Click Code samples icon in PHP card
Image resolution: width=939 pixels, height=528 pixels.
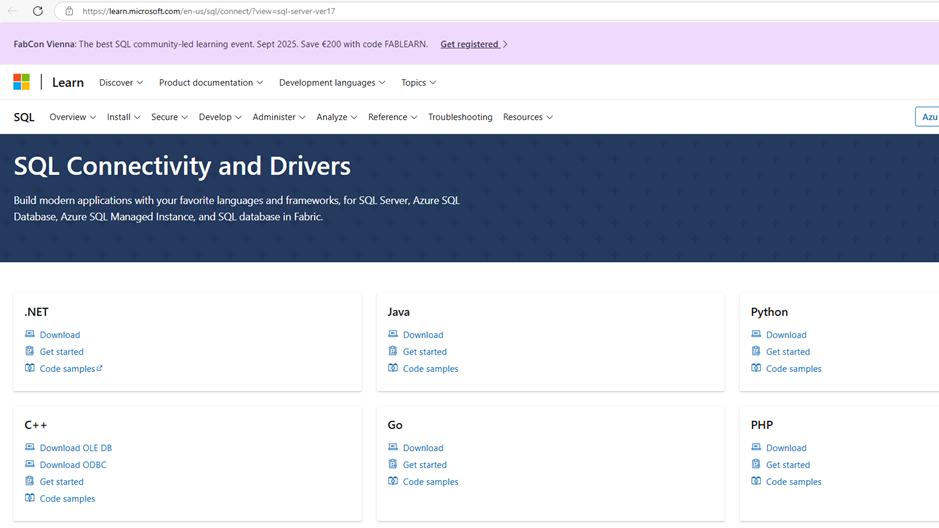[756, 481]
